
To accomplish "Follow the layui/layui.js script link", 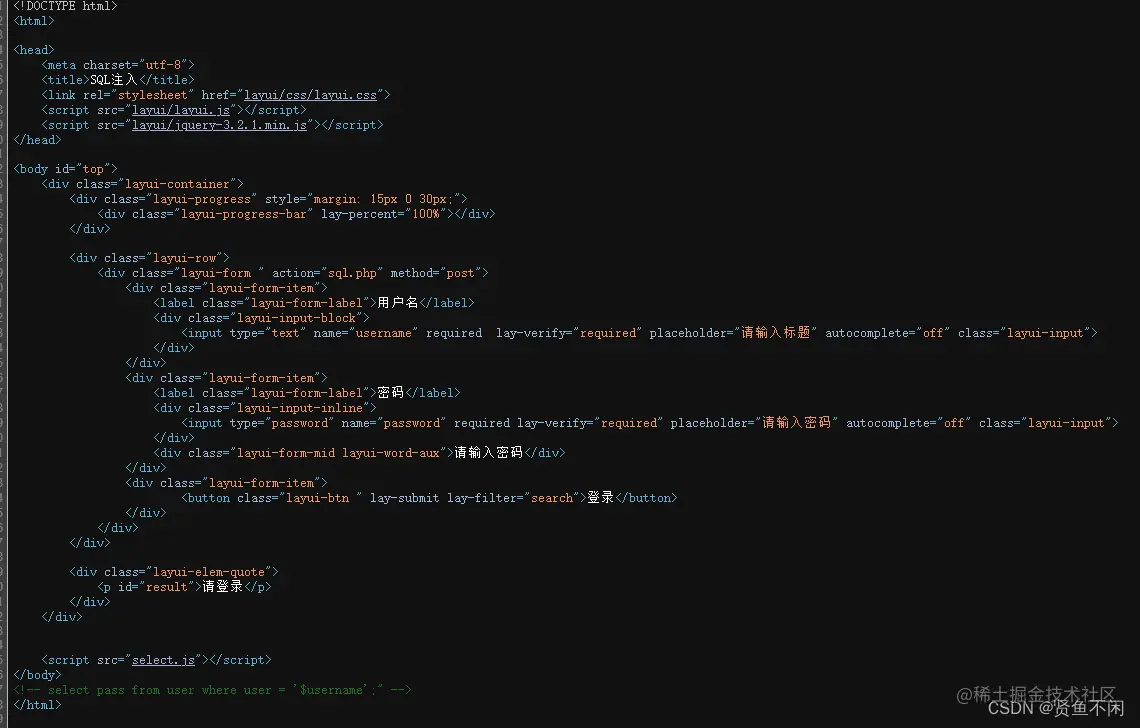I will (x=181, y=110).
